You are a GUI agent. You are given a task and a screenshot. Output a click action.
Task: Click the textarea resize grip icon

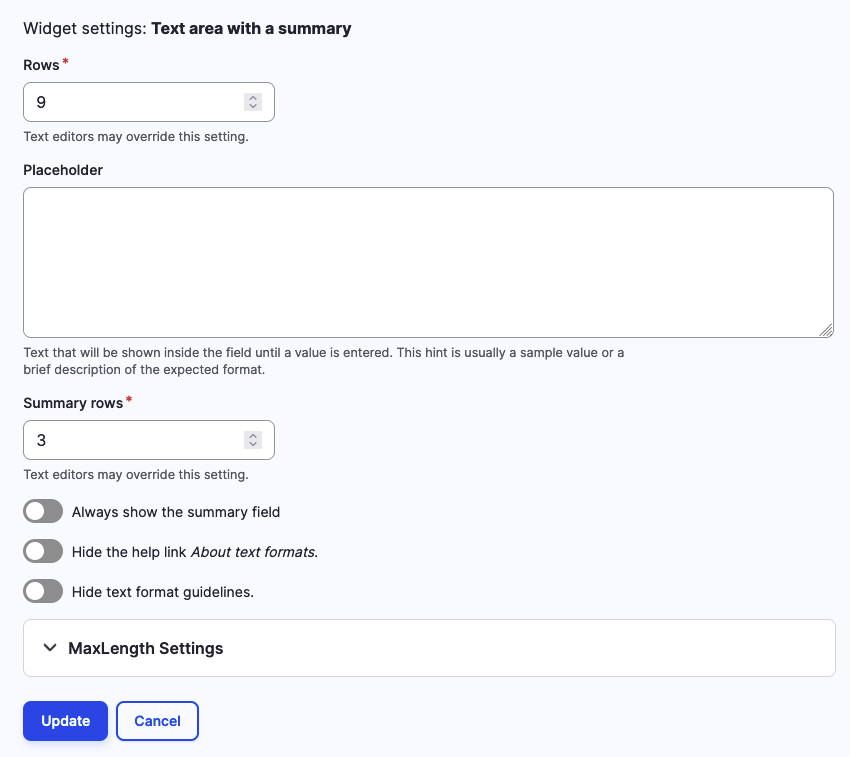[826, 331]
